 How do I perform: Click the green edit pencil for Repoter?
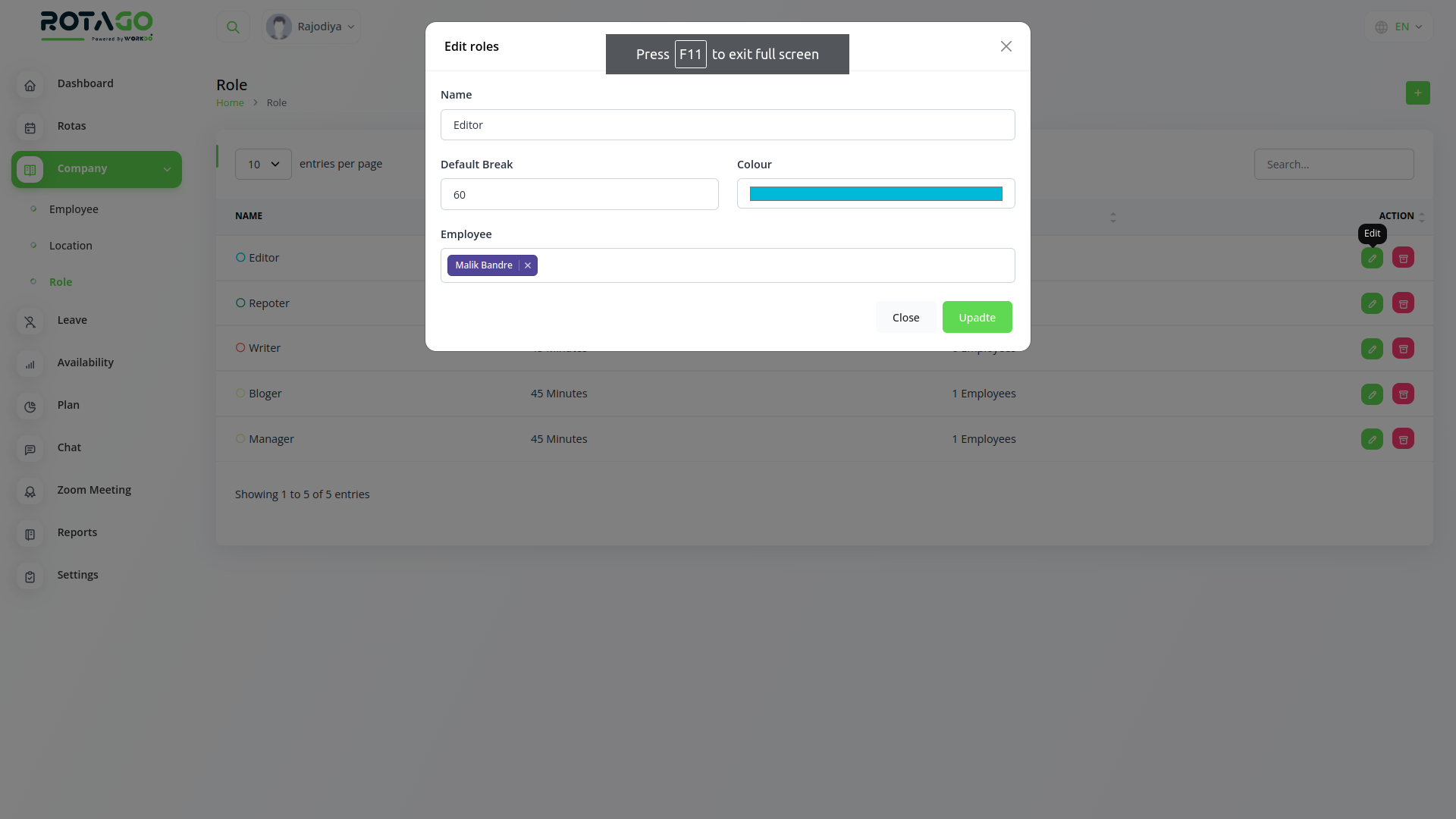click(x=1372, y=303)
